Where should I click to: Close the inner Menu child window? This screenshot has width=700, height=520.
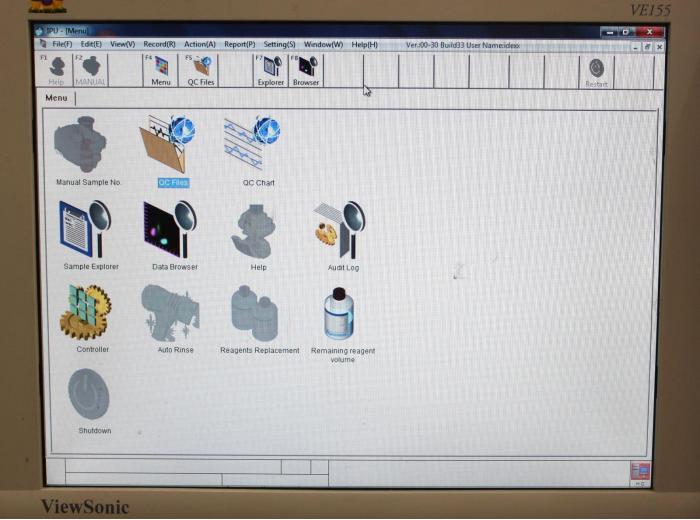click(659, 47)
